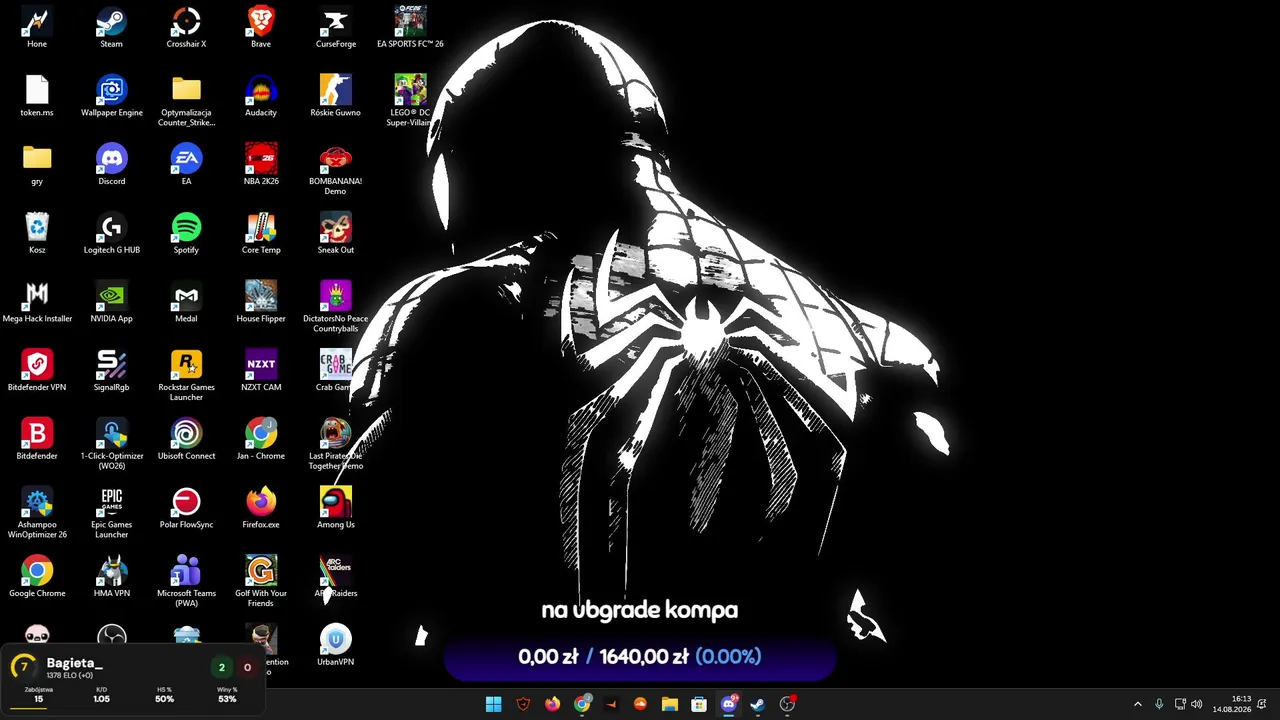
Task: Click the Ashampoo WinOptimizer 26 icon
Action: tap(37, 514)
